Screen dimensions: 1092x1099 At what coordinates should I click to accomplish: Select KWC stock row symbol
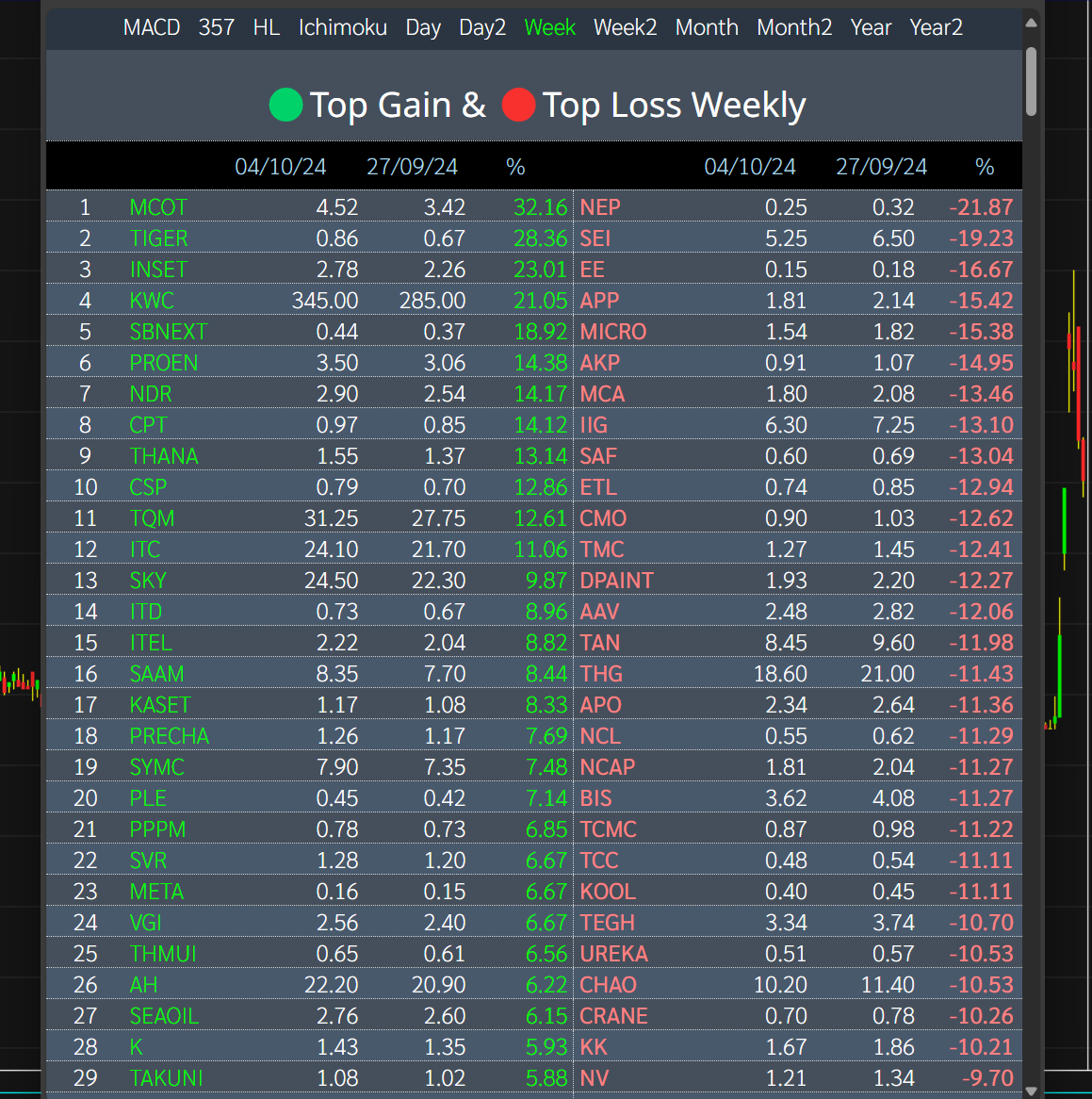pyautogui.click(x=152, y=301)
